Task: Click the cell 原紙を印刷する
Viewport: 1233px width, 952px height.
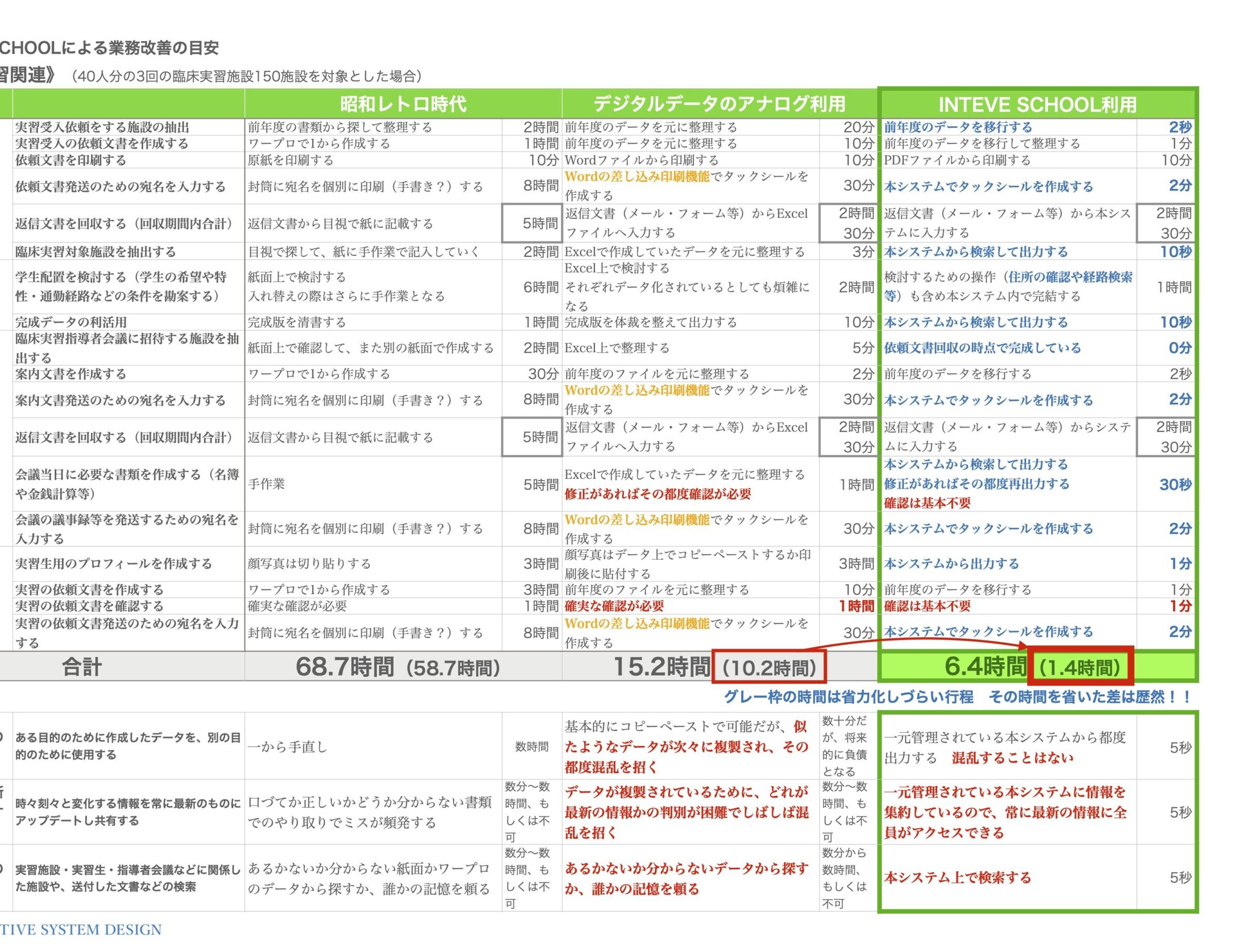Action: pos(290,161)
